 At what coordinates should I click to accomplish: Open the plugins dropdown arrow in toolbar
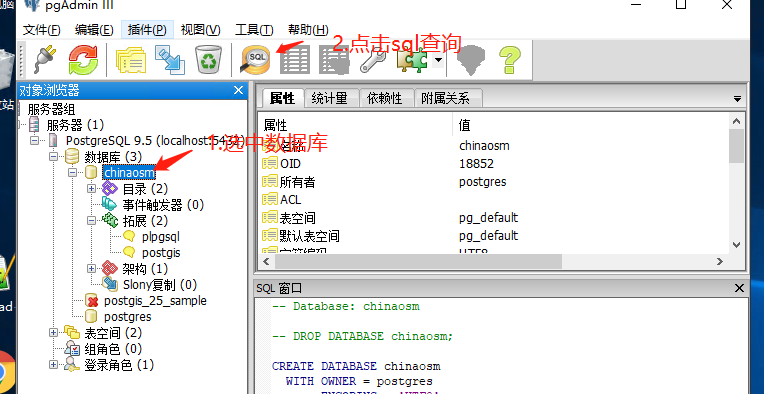439,60
